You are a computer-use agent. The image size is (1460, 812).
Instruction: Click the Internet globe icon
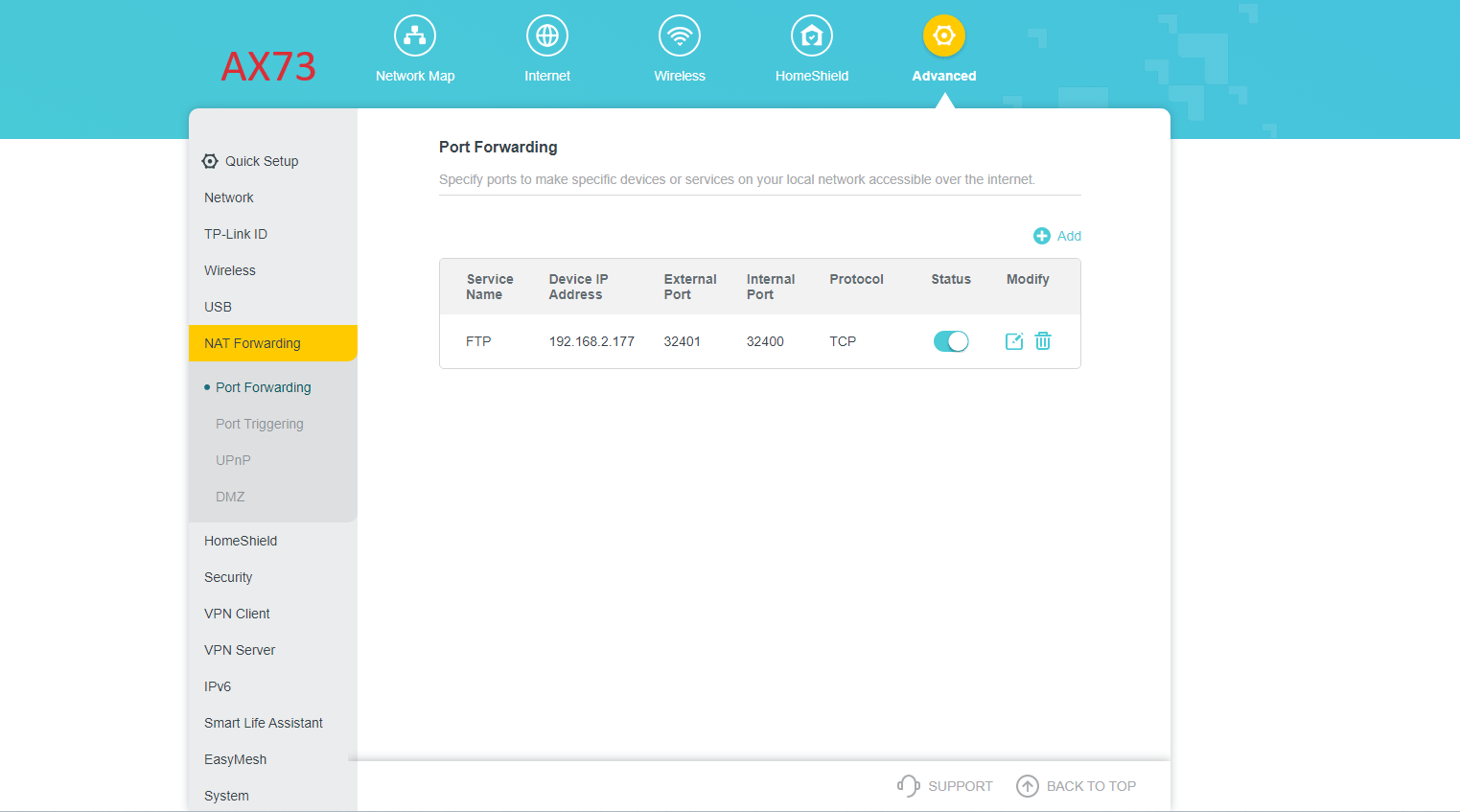tap(547, 35)
